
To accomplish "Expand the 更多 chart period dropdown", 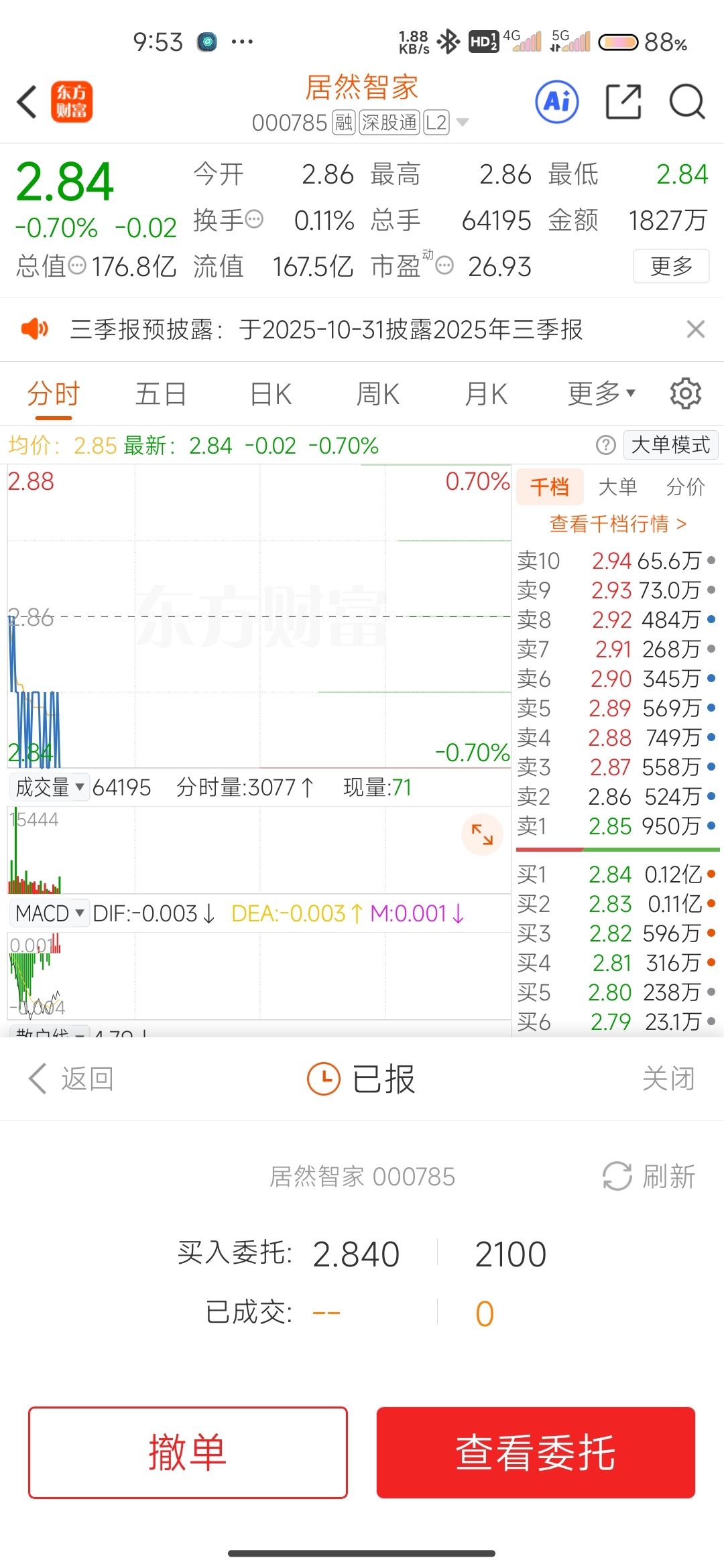I will point(601,393).
